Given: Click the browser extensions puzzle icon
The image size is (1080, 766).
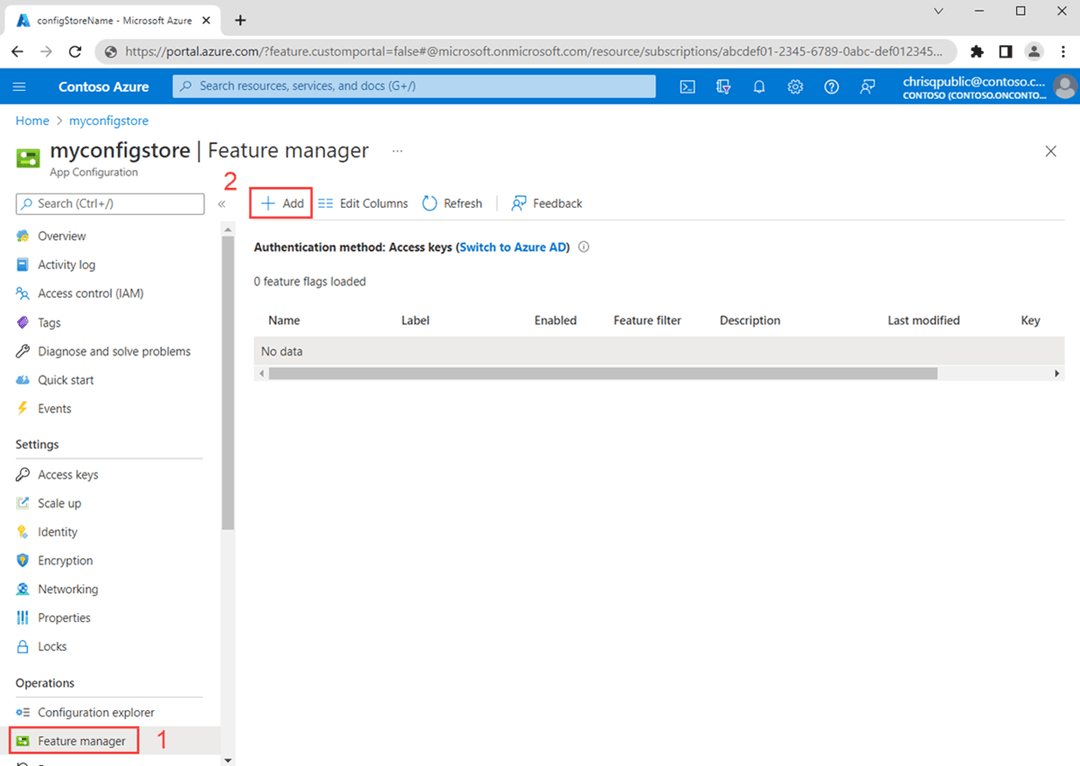Looking at the screenshot, I should (x=976, y=51).
